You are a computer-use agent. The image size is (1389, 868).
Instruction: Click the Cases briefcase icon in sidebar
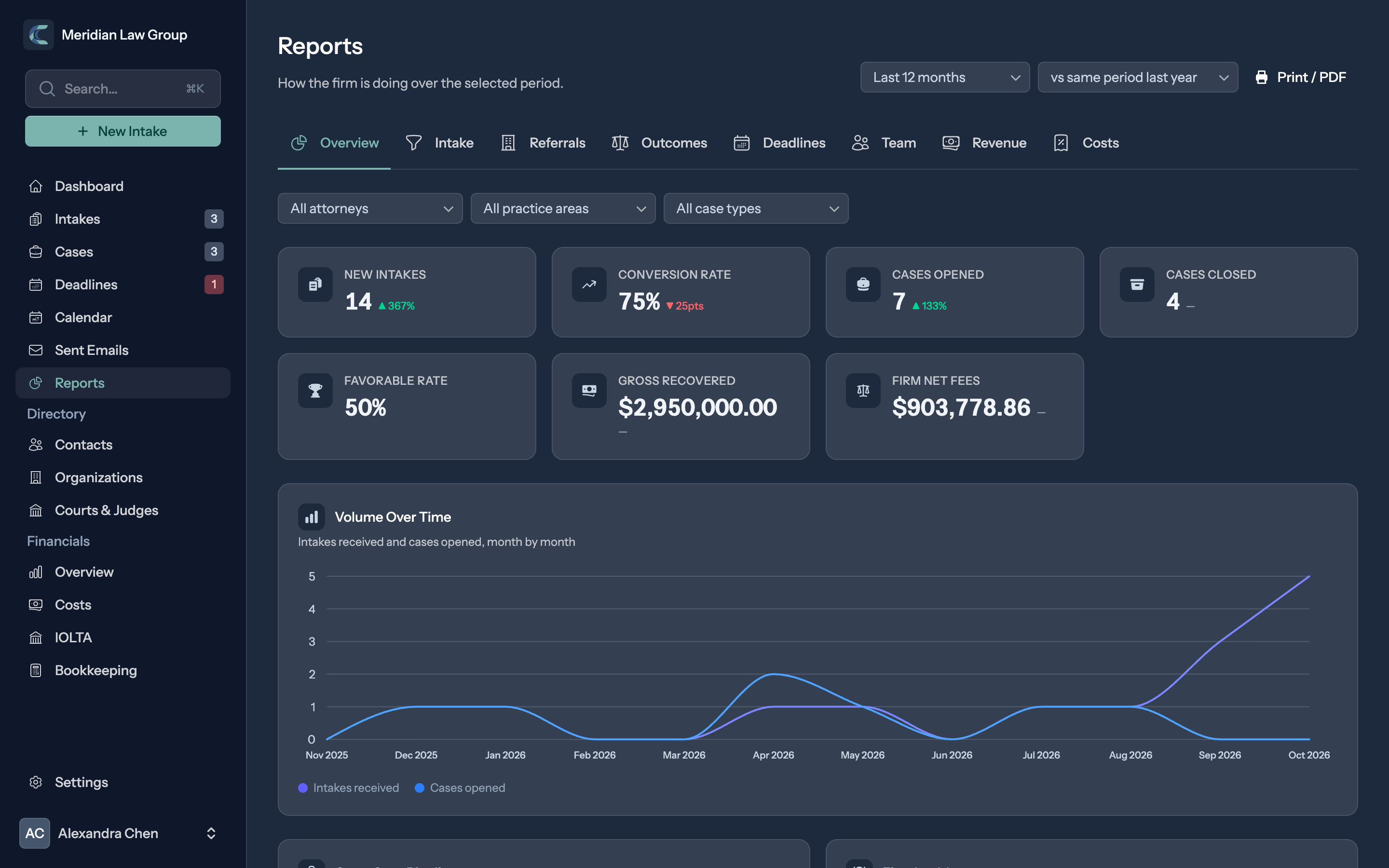pyautogui.click(x=36, y=252)
